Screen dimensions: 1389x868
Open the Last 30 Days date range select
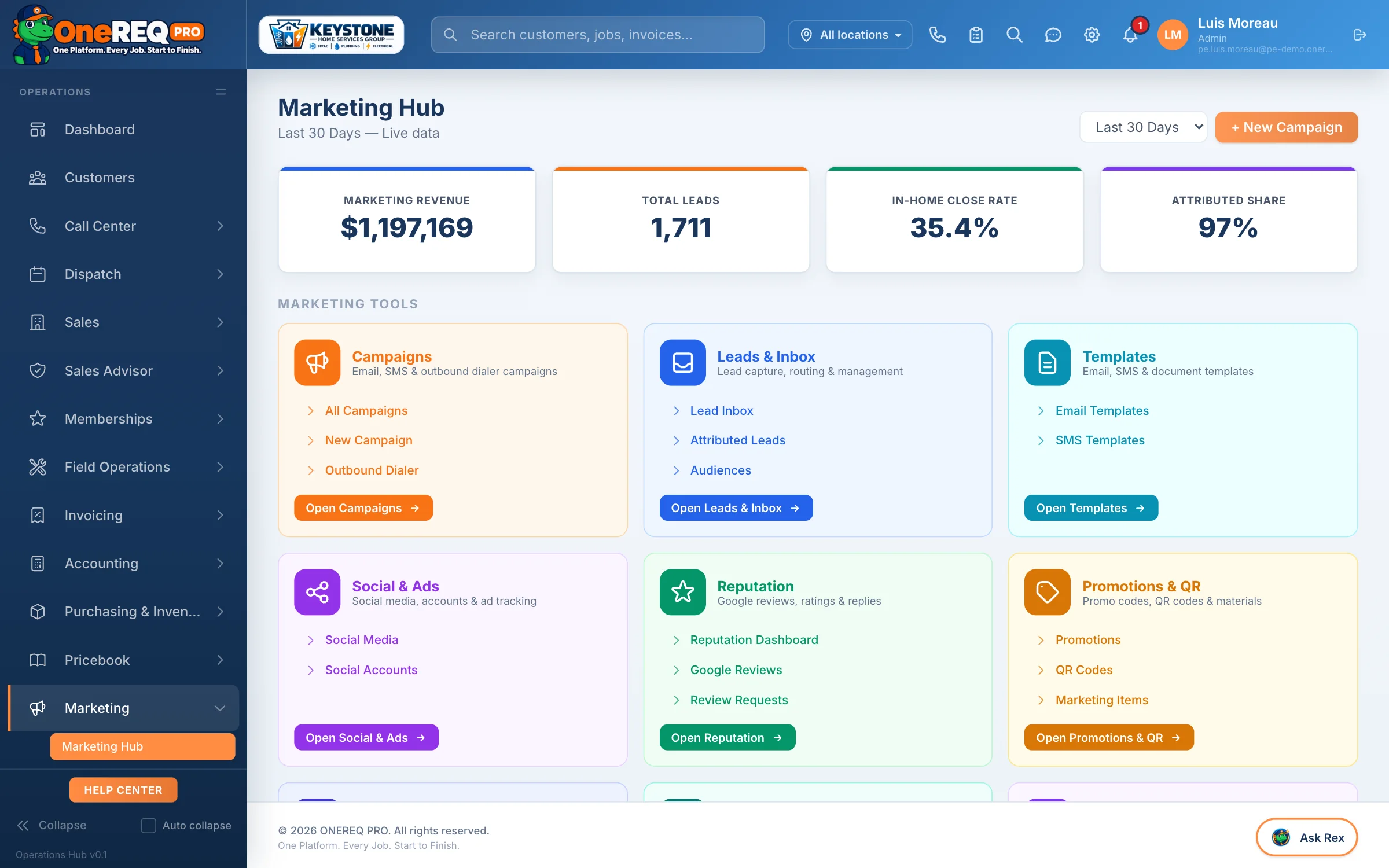1143,127
